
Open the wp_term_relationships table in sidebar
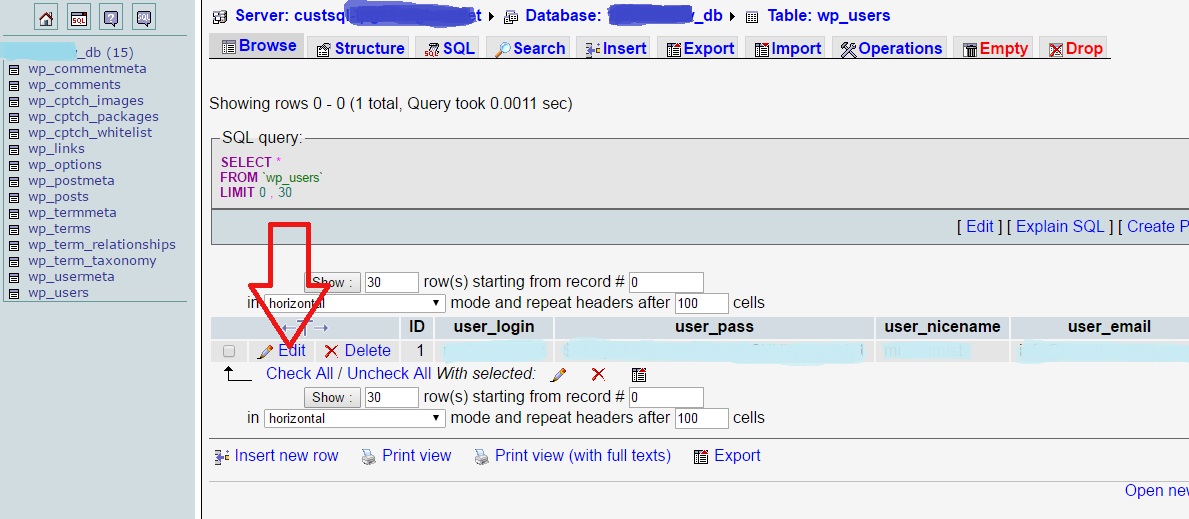coord(102,244)
